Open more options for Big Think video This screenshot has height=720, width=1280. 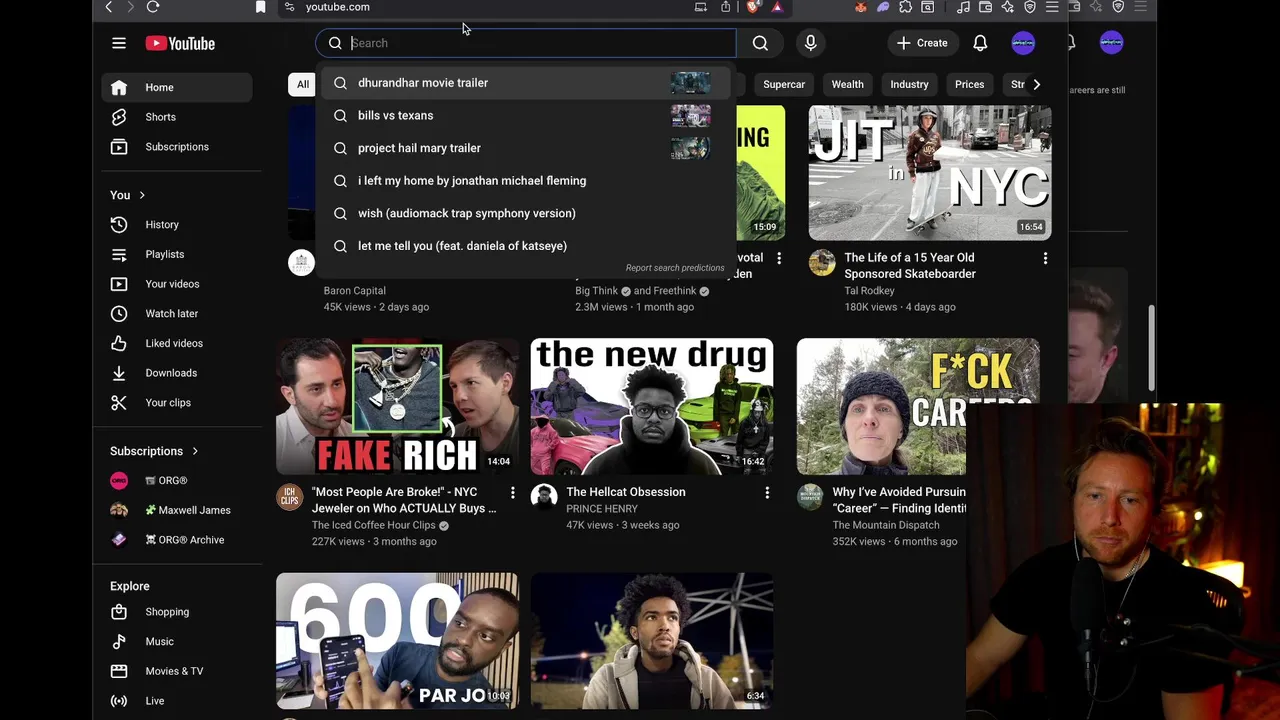point(779,258)
